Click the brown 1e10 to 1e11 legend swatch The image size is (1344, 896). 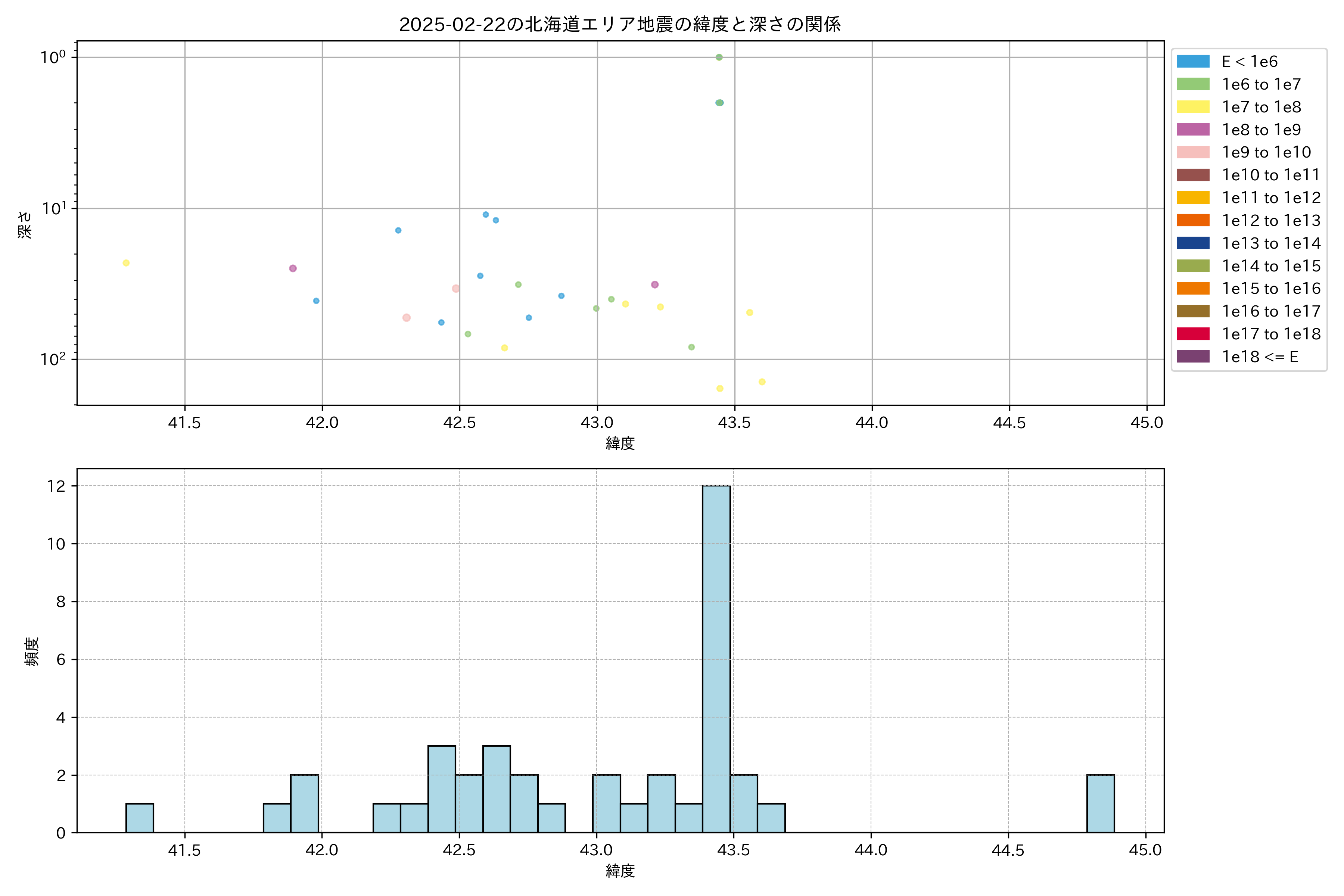click(x=1193, y=175)
